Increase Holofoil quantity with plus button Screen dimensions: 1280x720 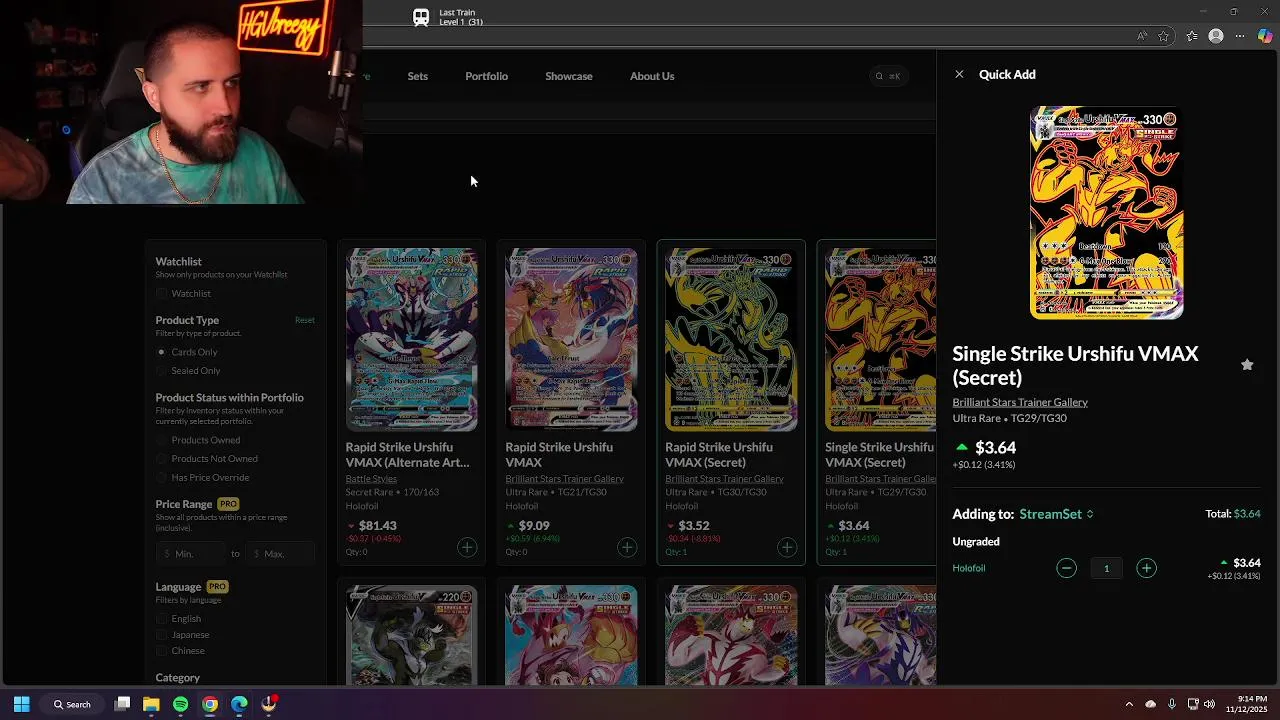(x=1146, y=568)
